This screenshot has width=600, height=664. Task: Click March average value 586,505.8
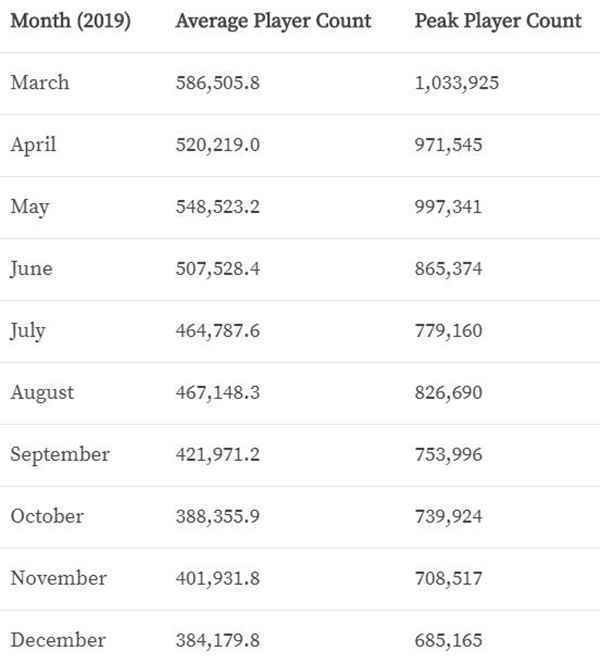(218, 83)
